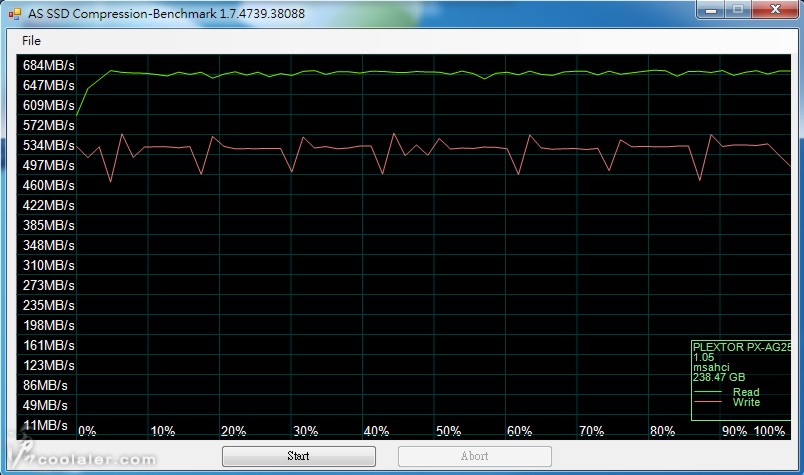This screenshot has width=804, height=475.
Task: Click the 684MB/s axis label
Action: (x=48, y=65)
